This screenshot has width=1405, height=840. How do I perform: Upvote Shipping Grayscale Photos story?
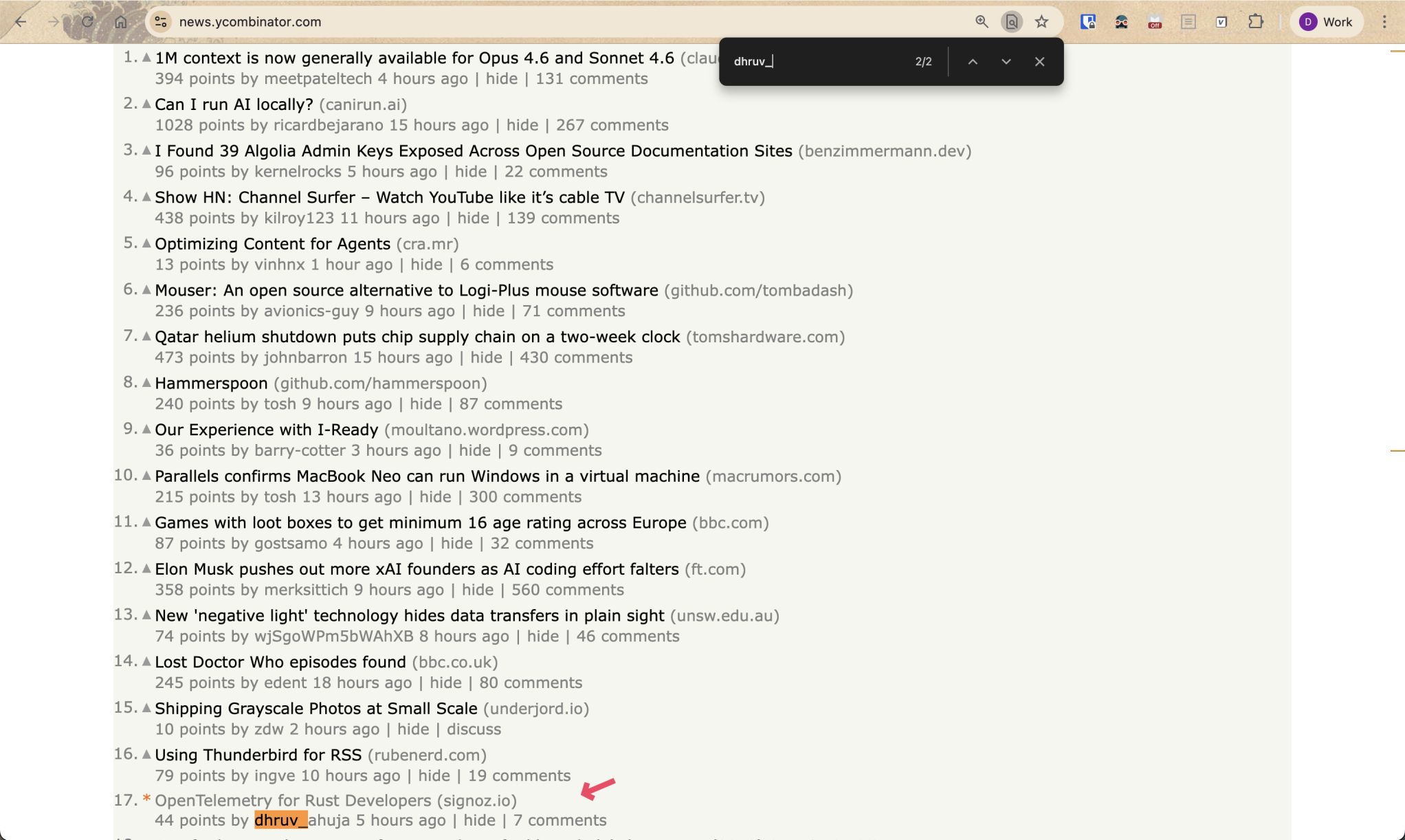pyautogui.click(x=146, y=707)
